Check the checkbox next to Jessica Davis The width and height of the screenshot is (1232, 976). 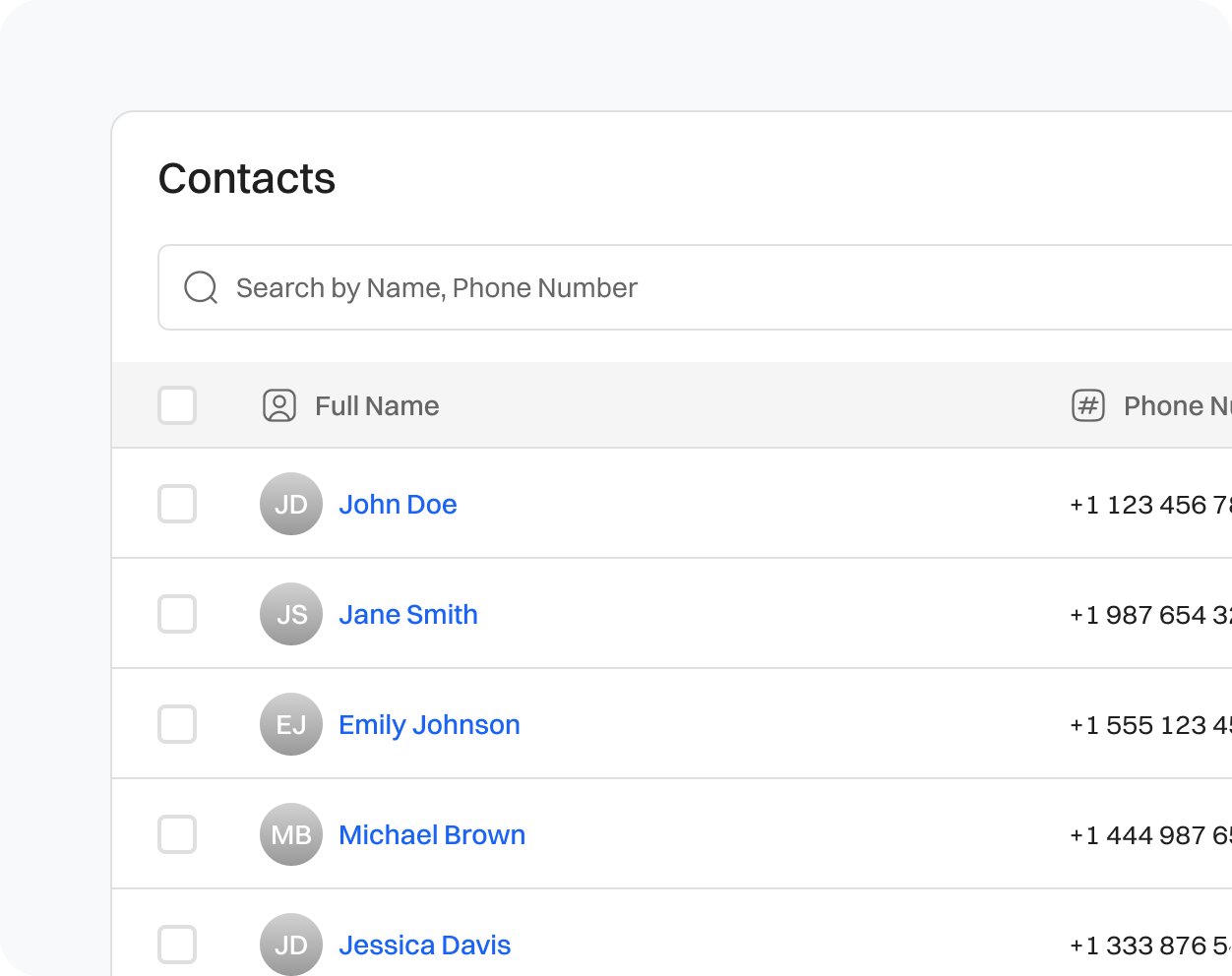(x=177, y=945)
